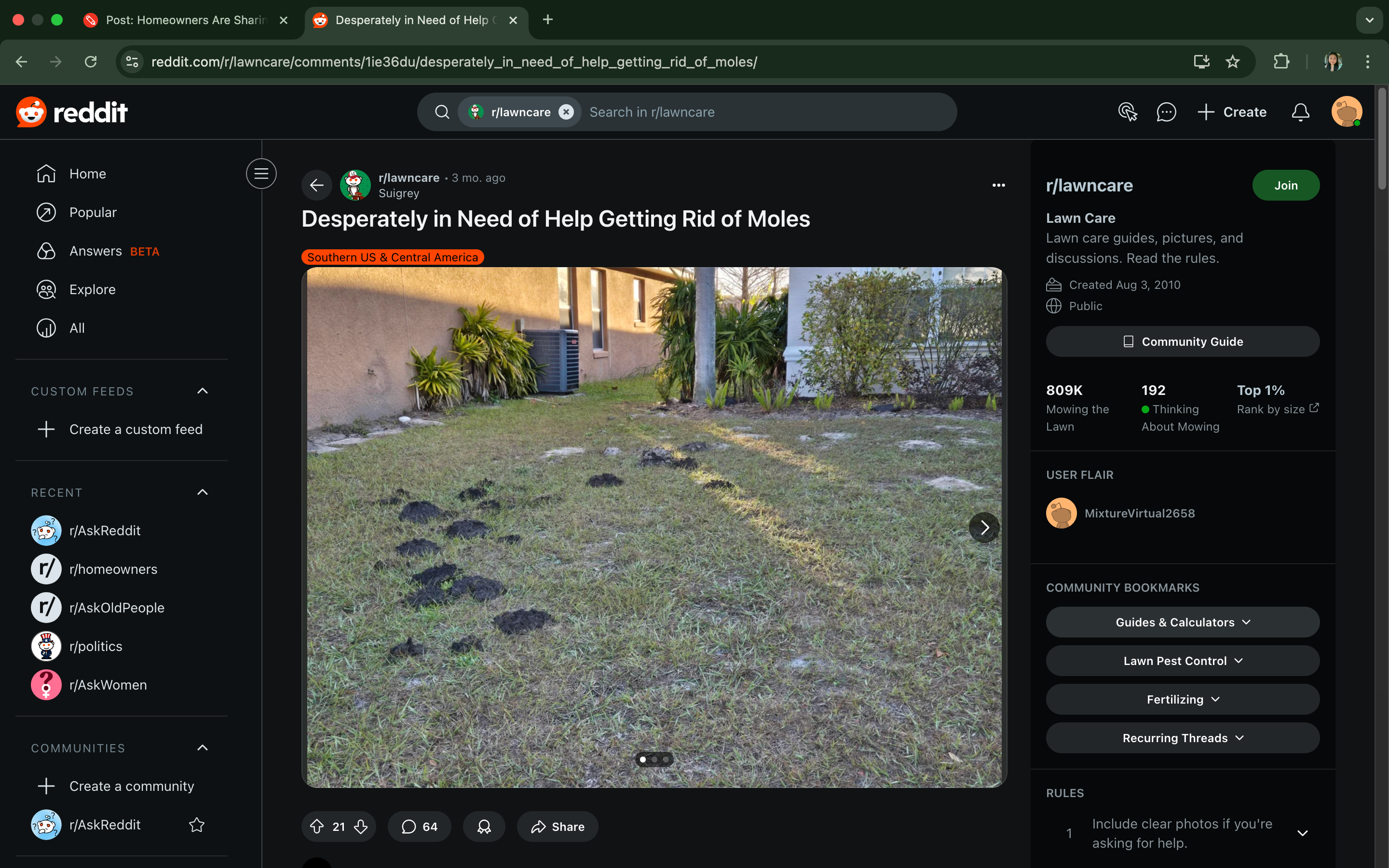Downvote the moles post
Viewport: 1389px width, 868px height.
(x=361, y=826)
